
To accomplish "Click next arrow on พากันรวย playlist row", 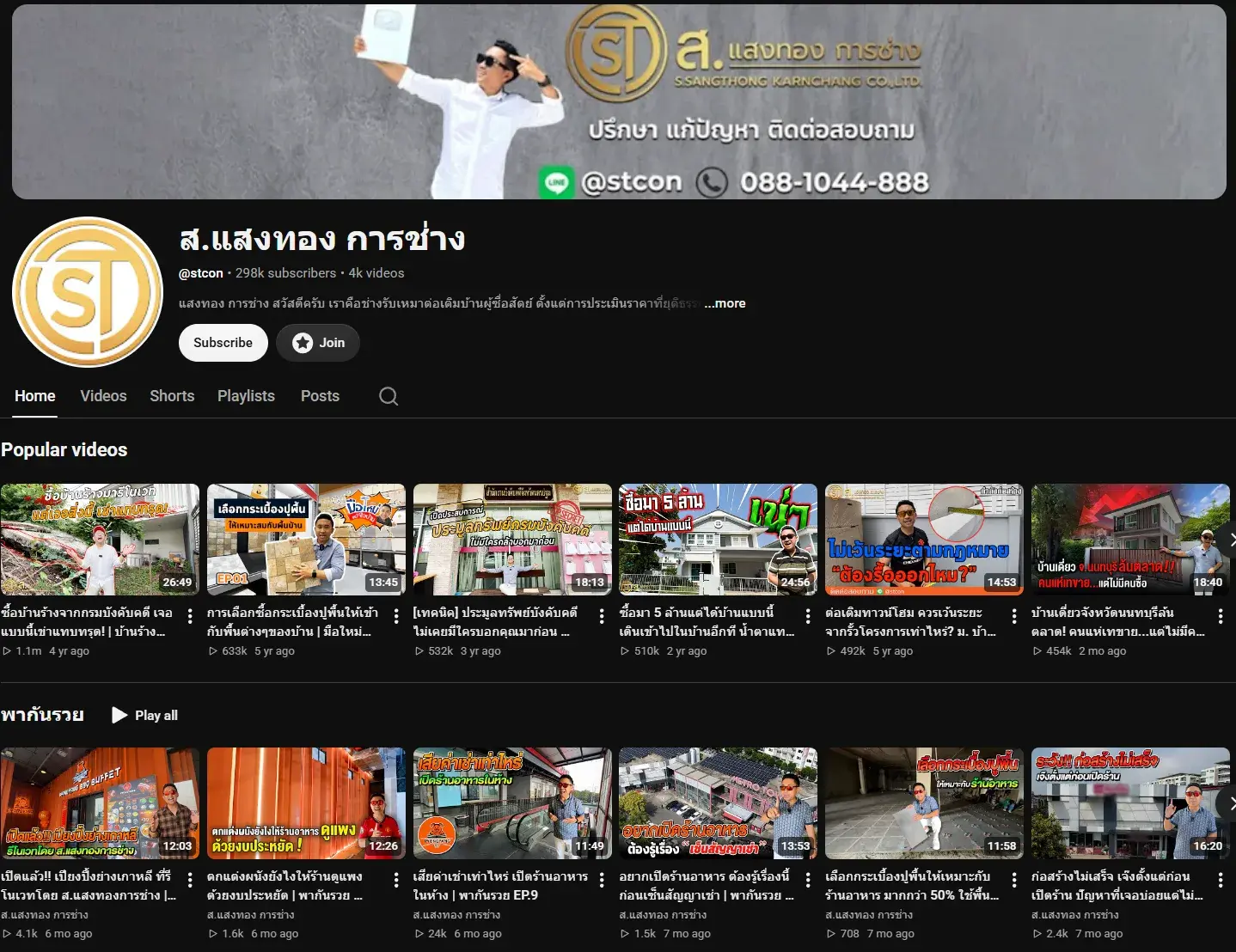I will pyautogui.click(x=1229, y=803).
